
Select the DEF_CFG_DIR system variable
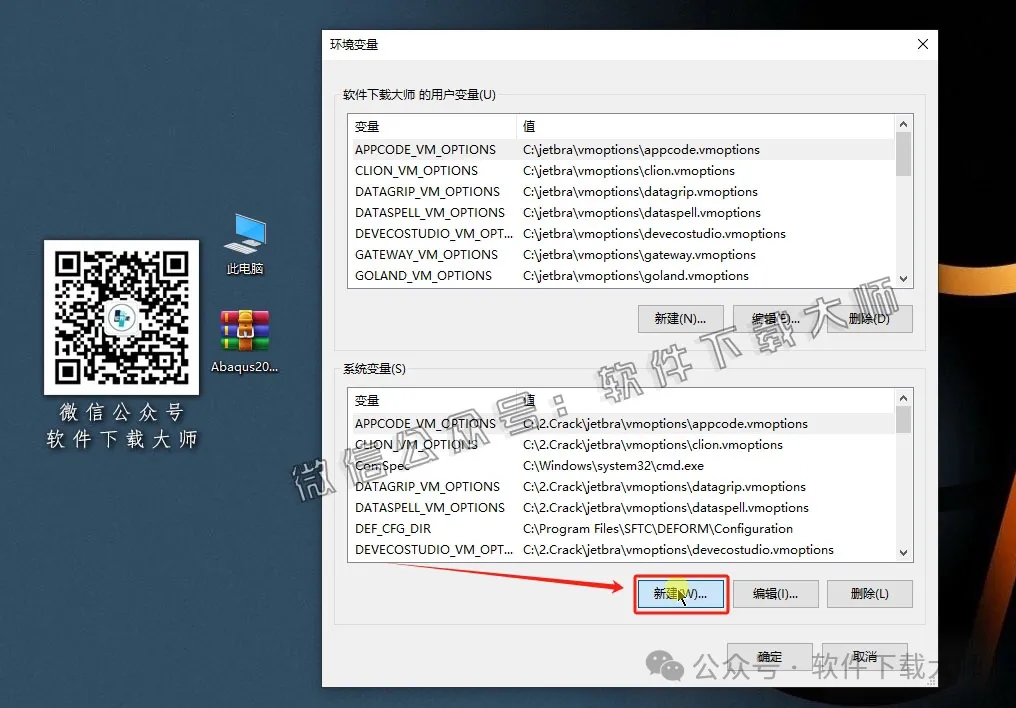pos(393,528)
